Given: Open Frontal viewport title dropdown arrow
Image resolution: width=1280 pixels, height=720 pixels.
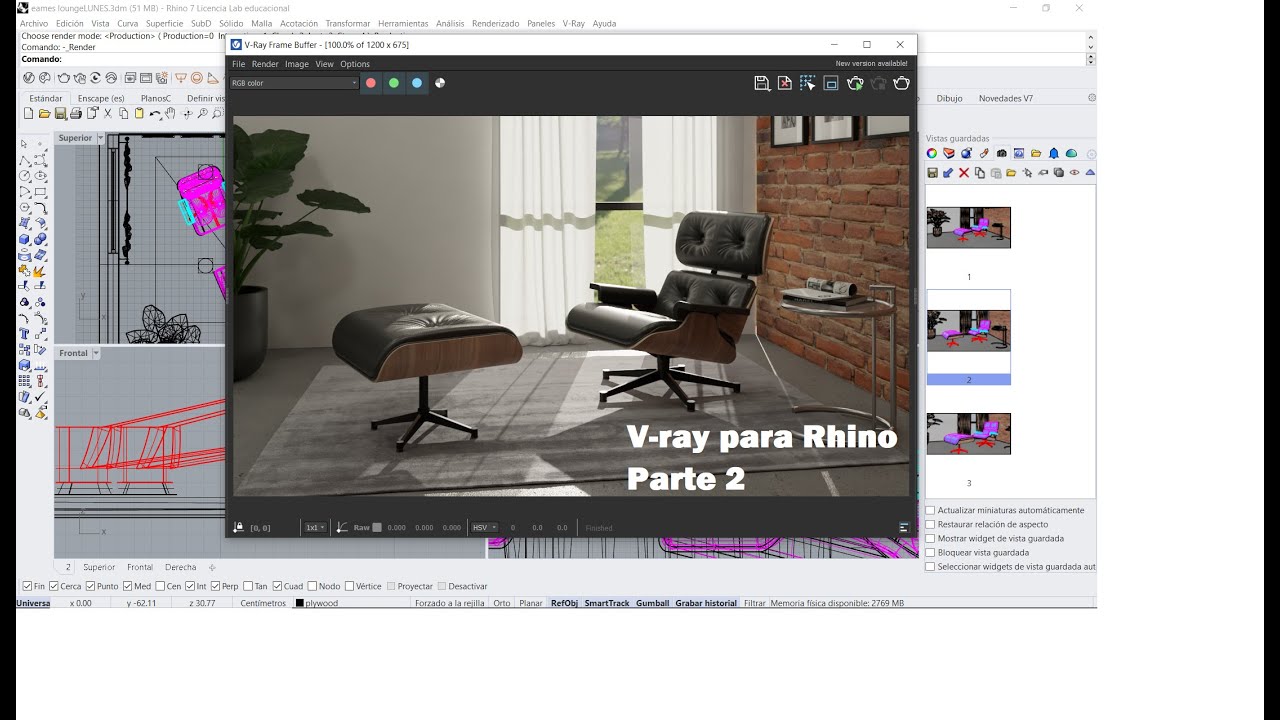Looking at the screenshot, I should (96, 353).
